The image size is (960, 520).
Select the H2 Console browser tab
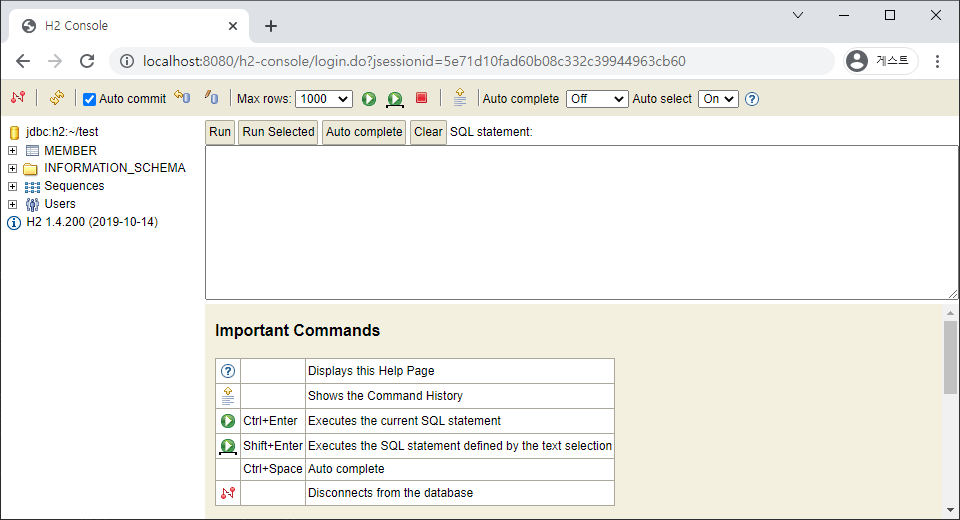pyautogui.click(x=129, y=26)
